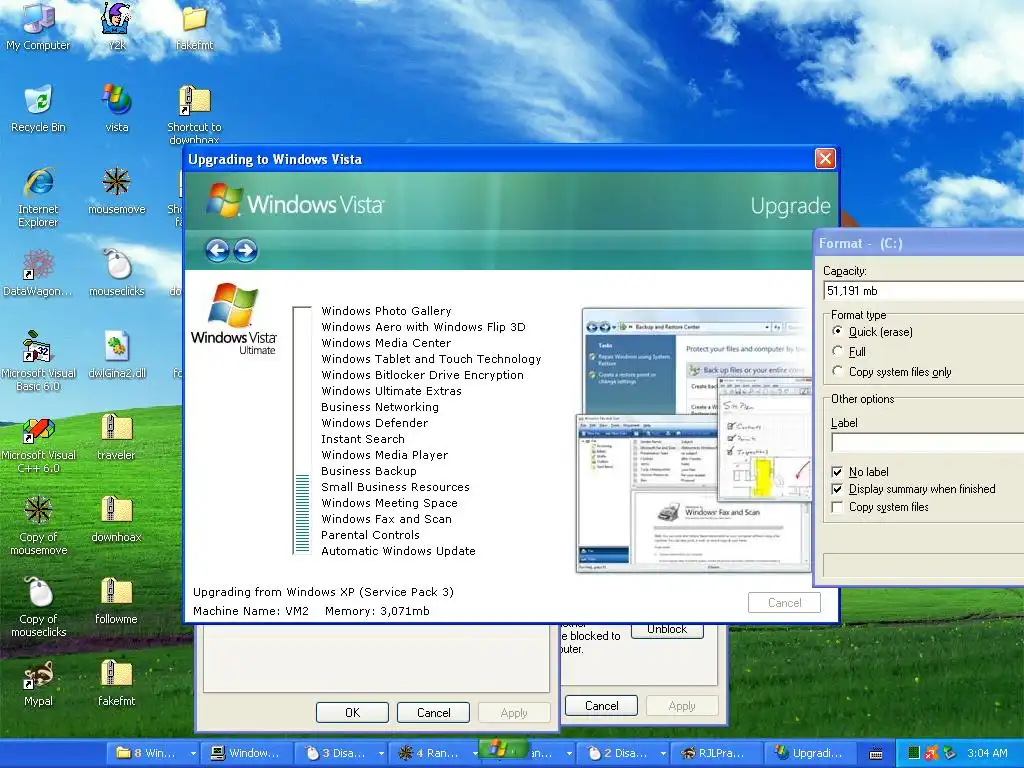Click the Unblock button
Screen dimensions: 1024x768
[x=667, y=630]
